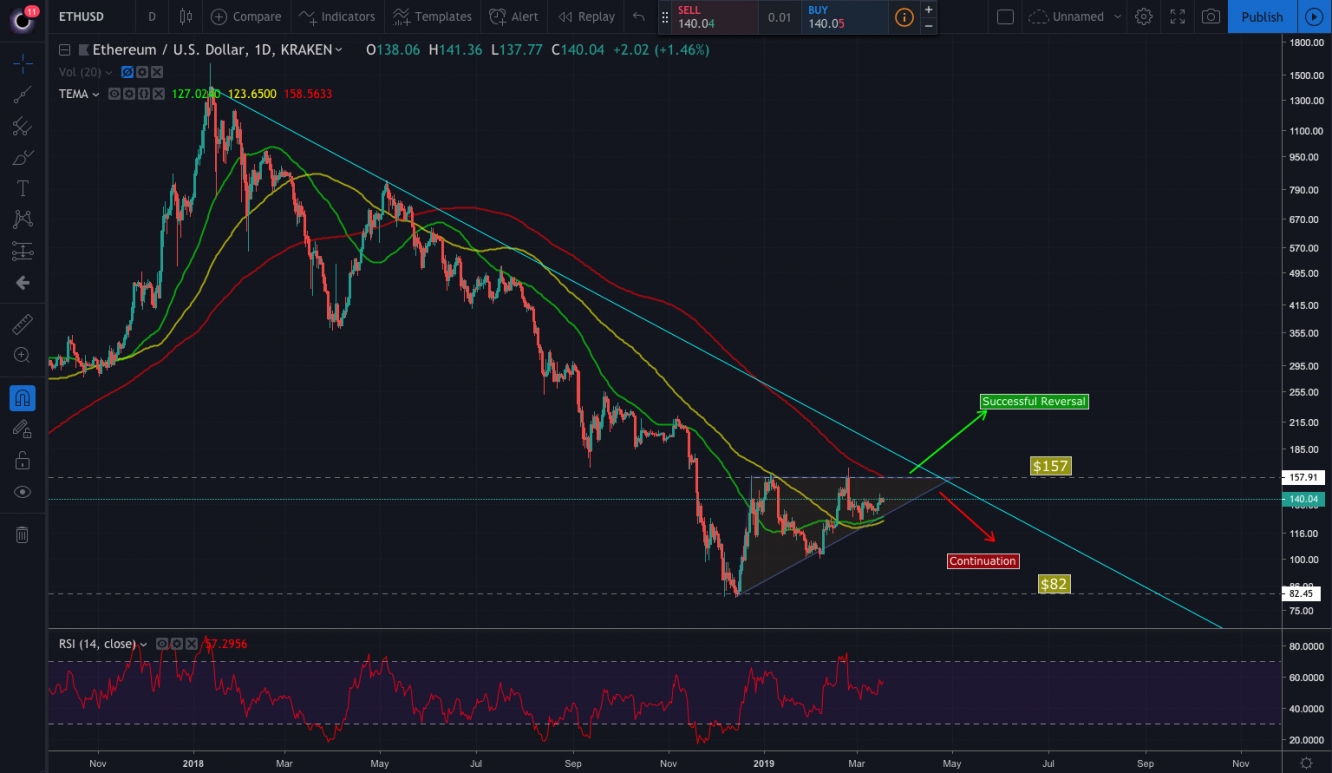The image size is (1332, 773).
Task: Click the trash remove drawings icon
Action: 22,535
